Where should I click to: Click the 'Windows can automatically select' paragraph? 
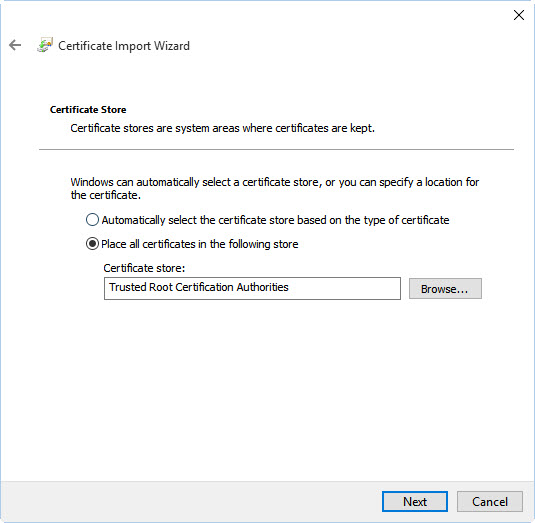[x=275, y=188]
